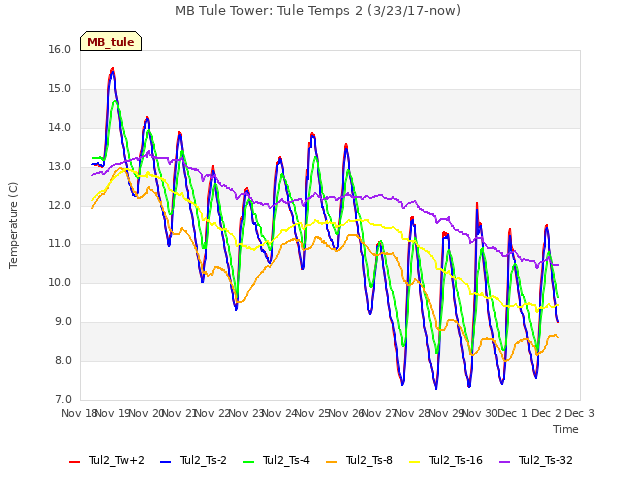Click the Nov 22 x-axis tick label

(x=212, y=413)
